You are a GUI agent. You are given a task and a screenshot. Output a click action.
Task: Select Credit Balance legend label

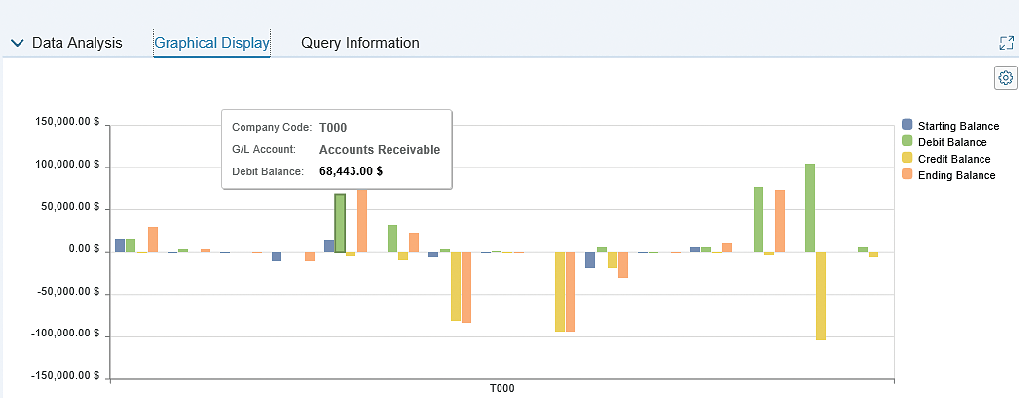point(954,159)
